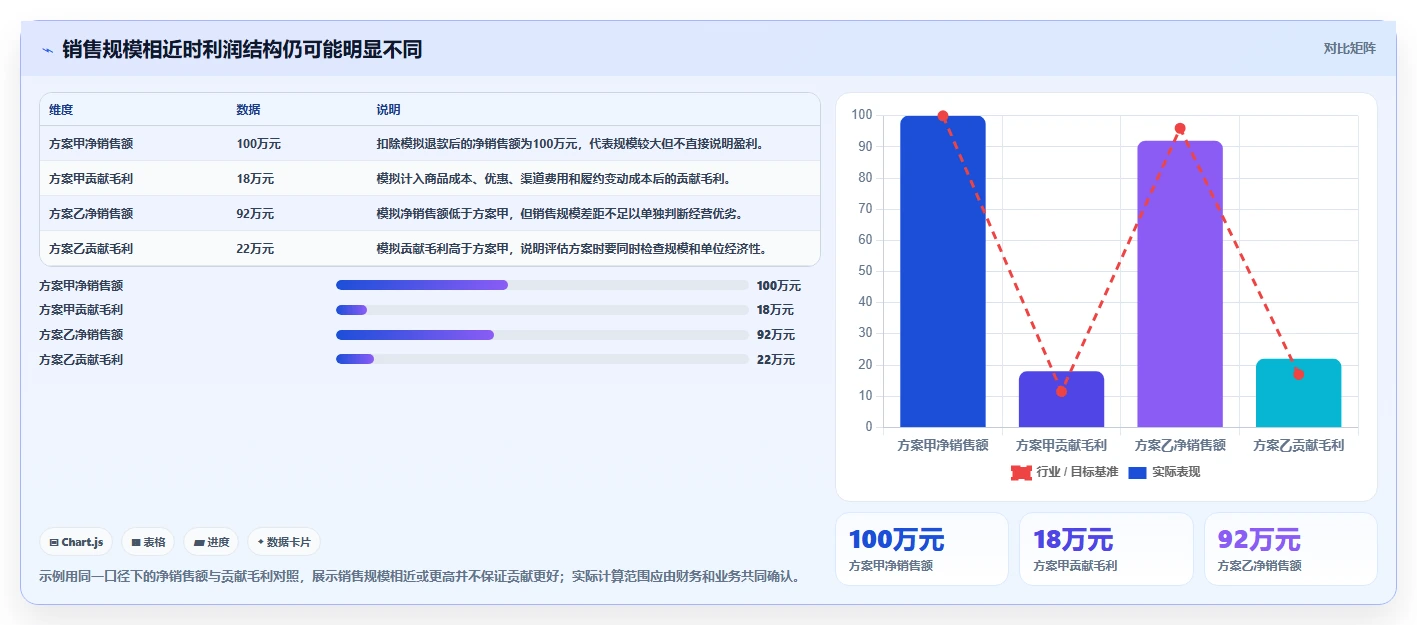The width and height of the screenshot is (1417, 625).
Task: Click the red benchmark point above 方案乙净销售额 bar
Action: (x=1180, y=128)
